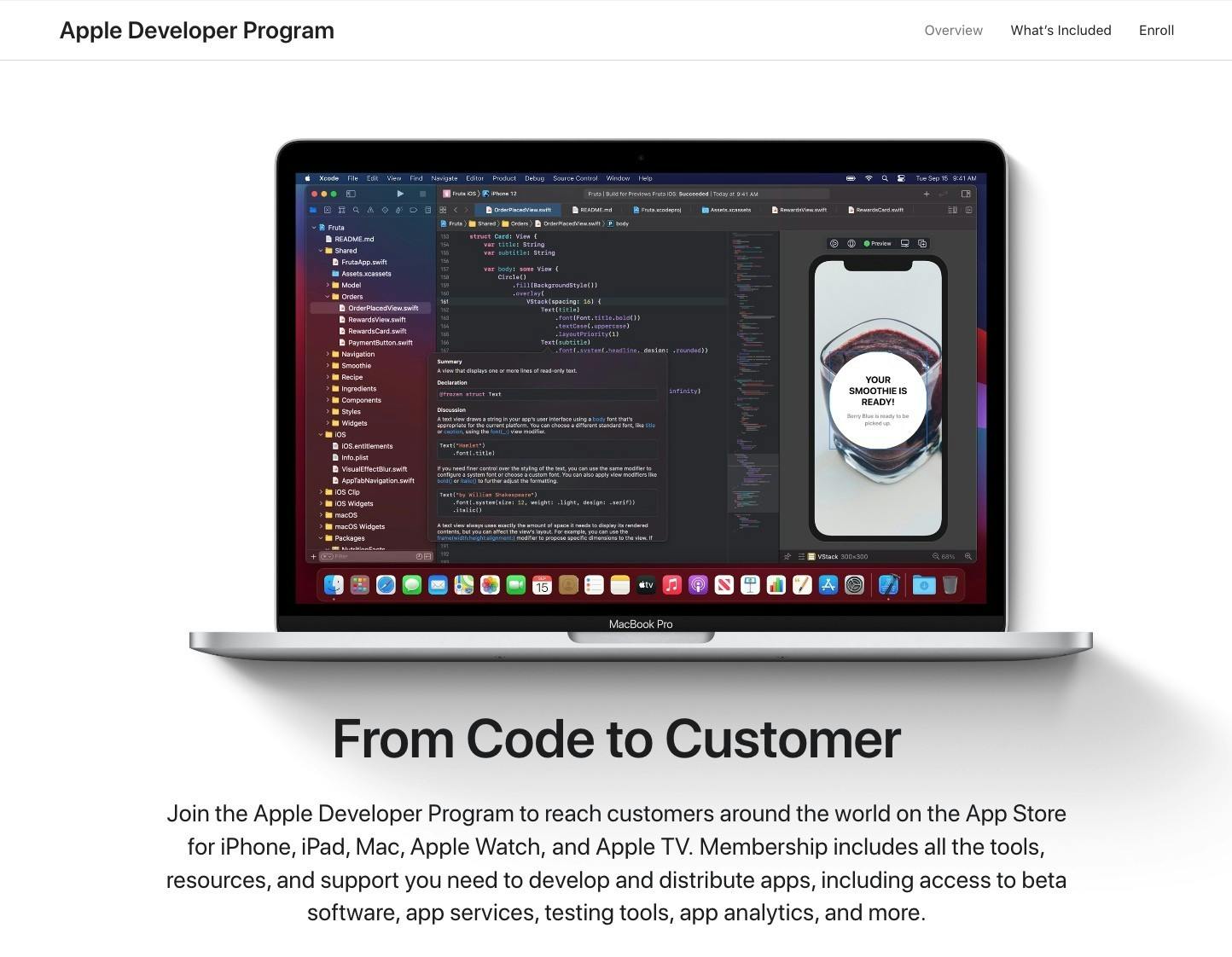Click the Spotlight search icon in menu bar
Viewport: 1232px width, 957px height.
pyautogui.click(x=885, y=178)
